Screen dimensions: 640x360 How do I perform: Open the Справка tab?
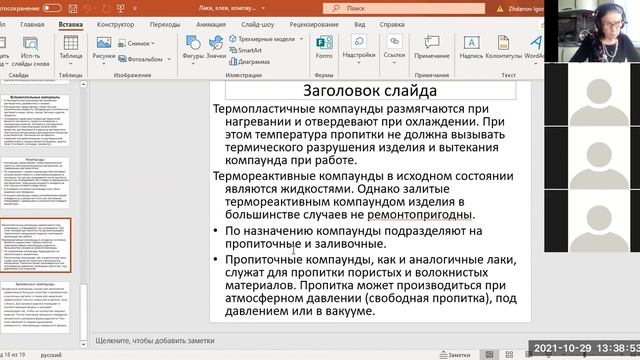pos(392,24)
